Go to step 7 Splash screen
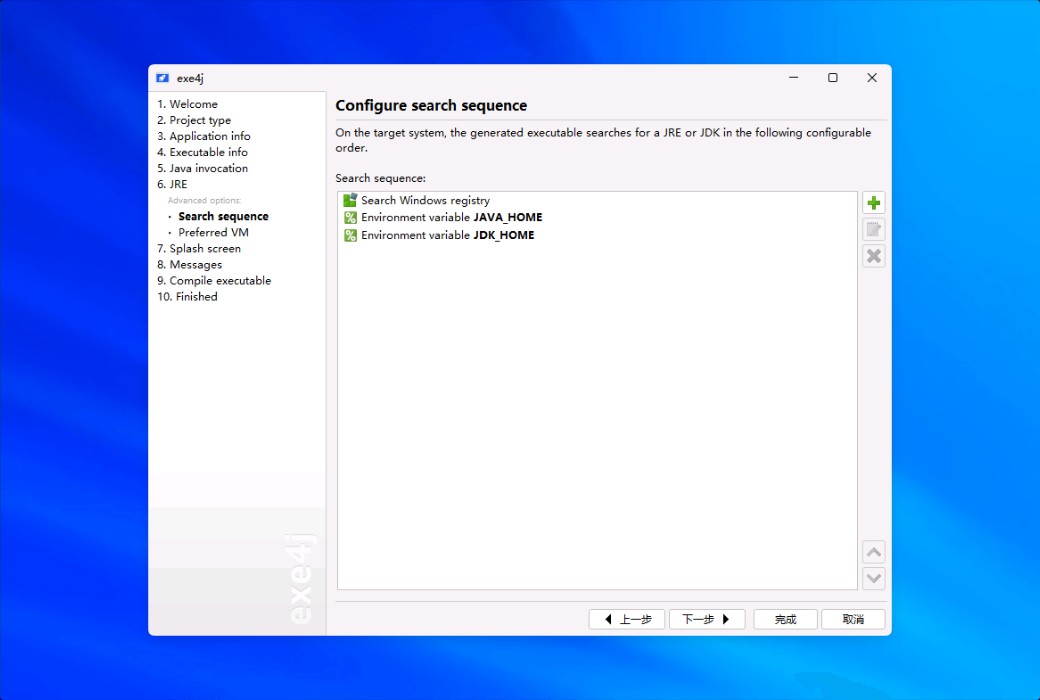This screenshot has width=1040, height=700. coord(199,248)
